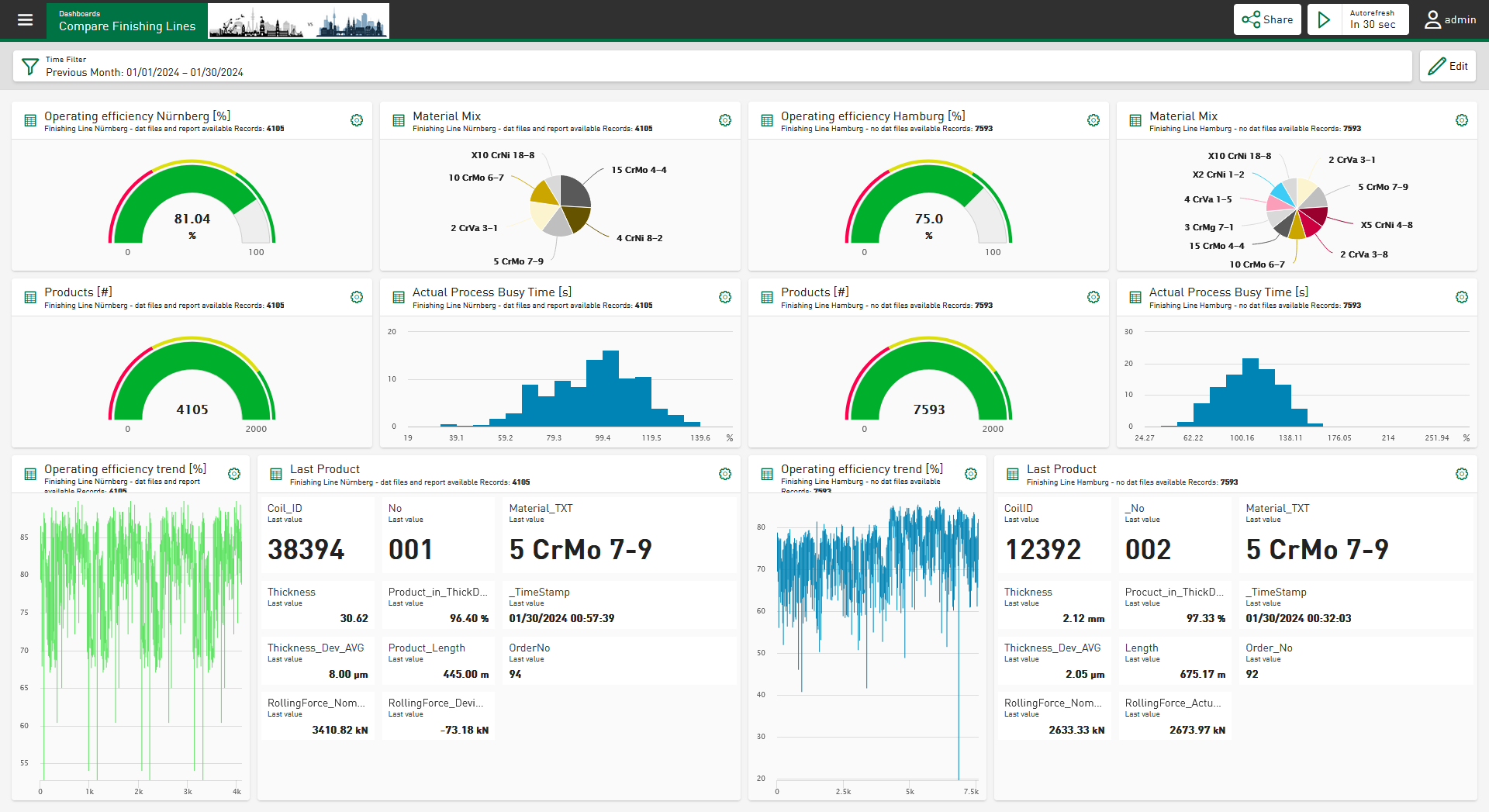Click the Edit dashboard button
Viewport: 1489px width, 812px height.
coord(1448,67)
